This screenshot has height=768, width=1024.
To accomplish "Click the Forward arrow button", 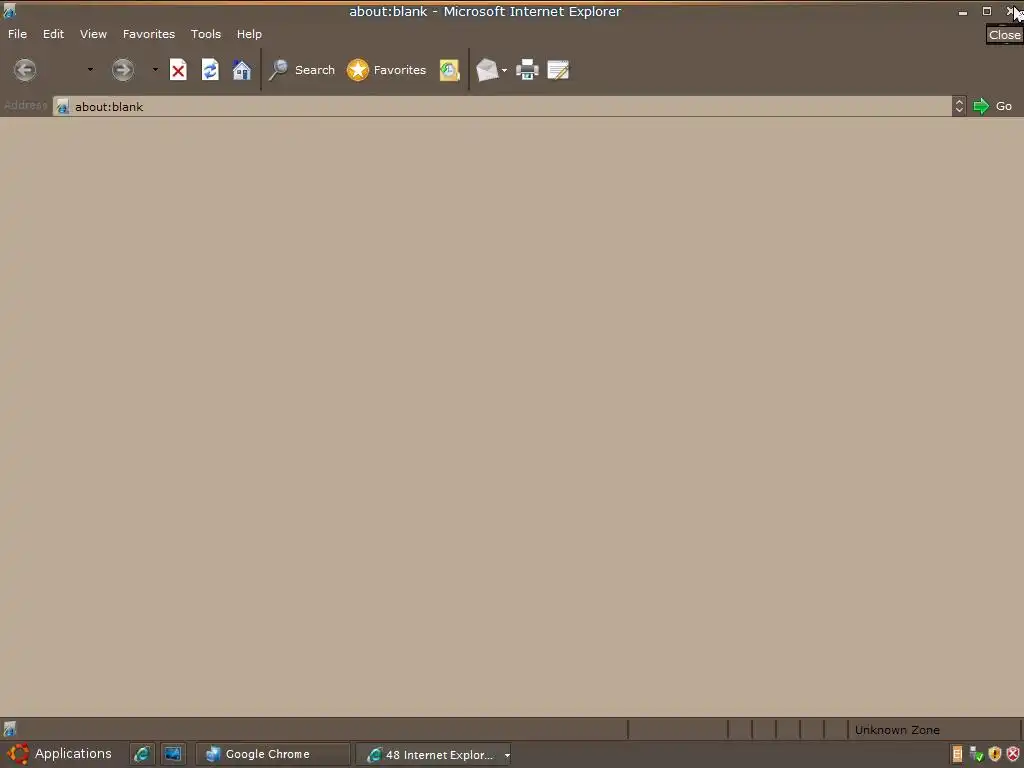I will [122, 70].
